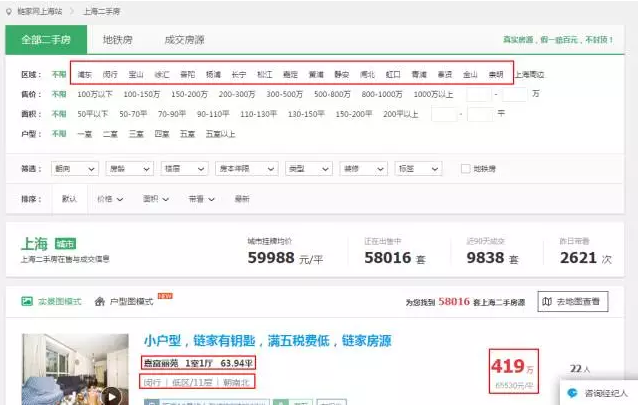Viewport: 642px width, 408px height.
Task: Select price range 500-800万
Action: click(x=332, y=94)
